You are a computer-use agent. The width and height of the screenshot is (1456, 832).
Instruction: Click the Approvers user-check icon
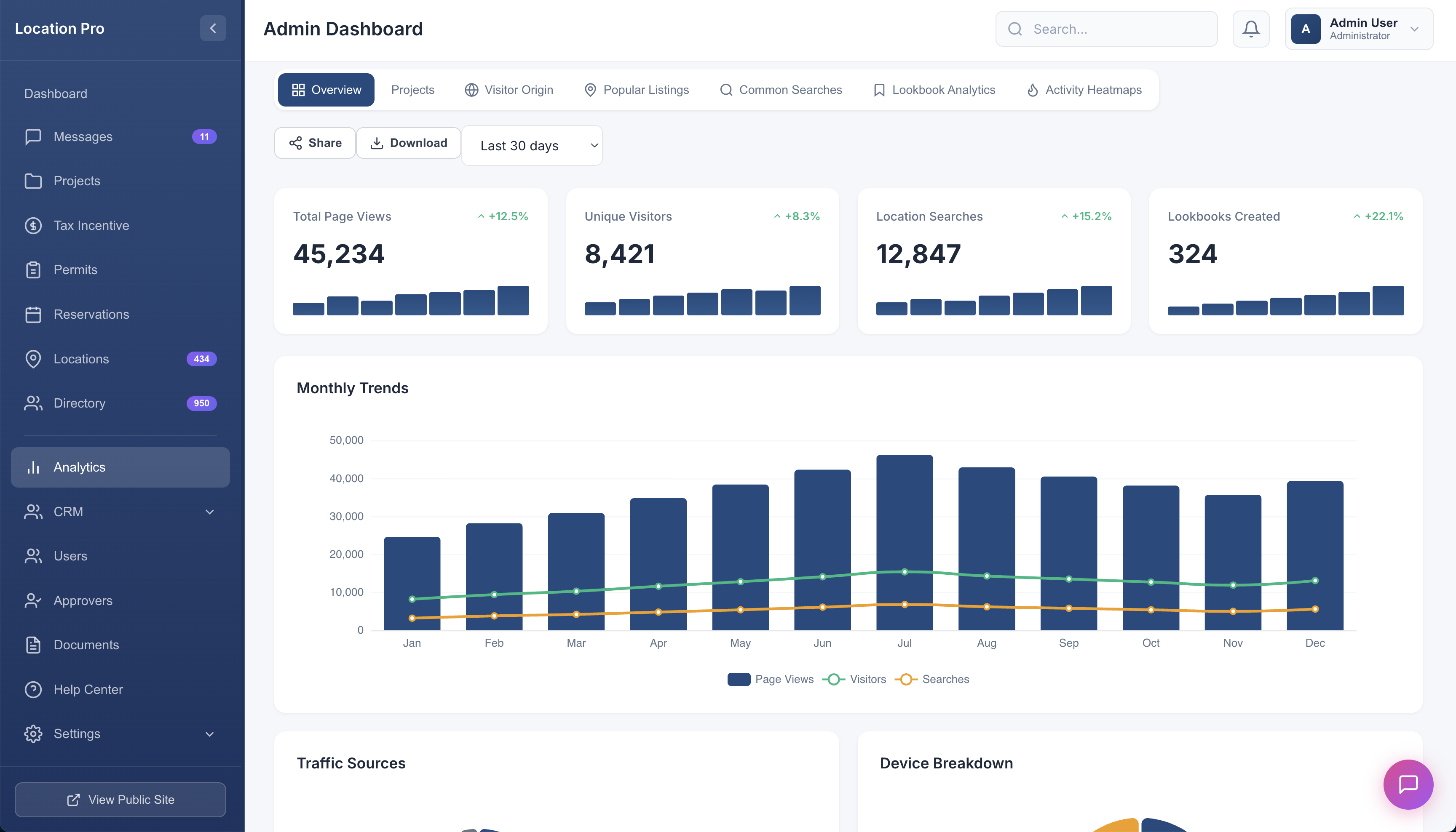(x=33, y=600)
